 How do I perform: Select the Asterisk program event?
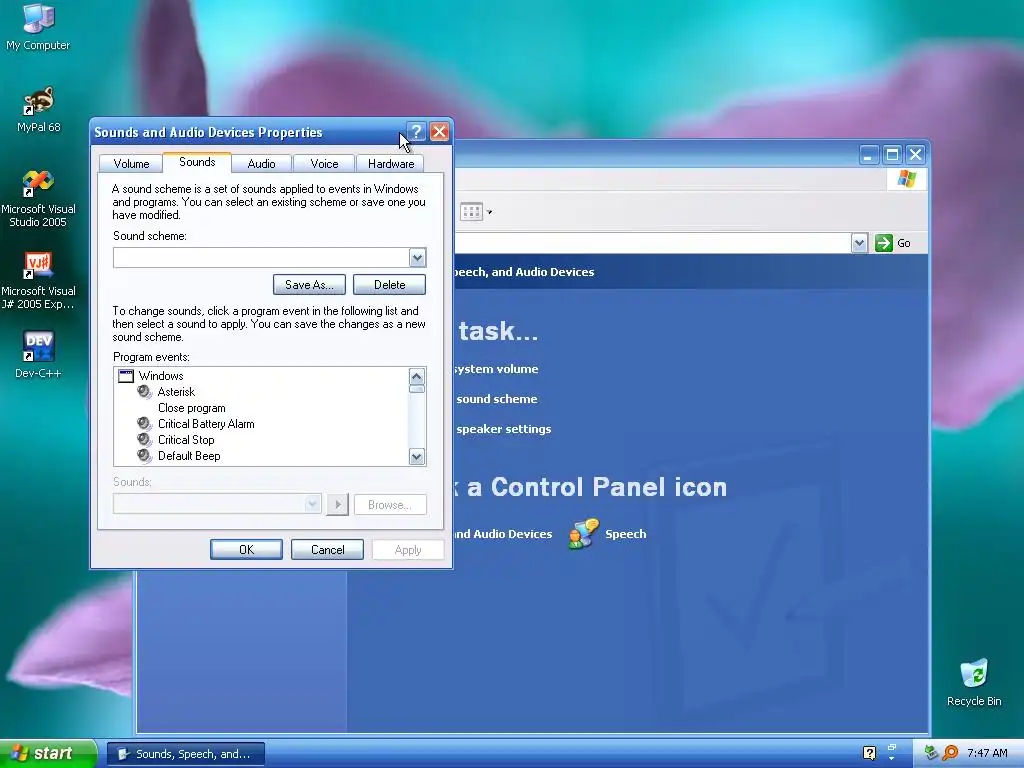[176, 392]
